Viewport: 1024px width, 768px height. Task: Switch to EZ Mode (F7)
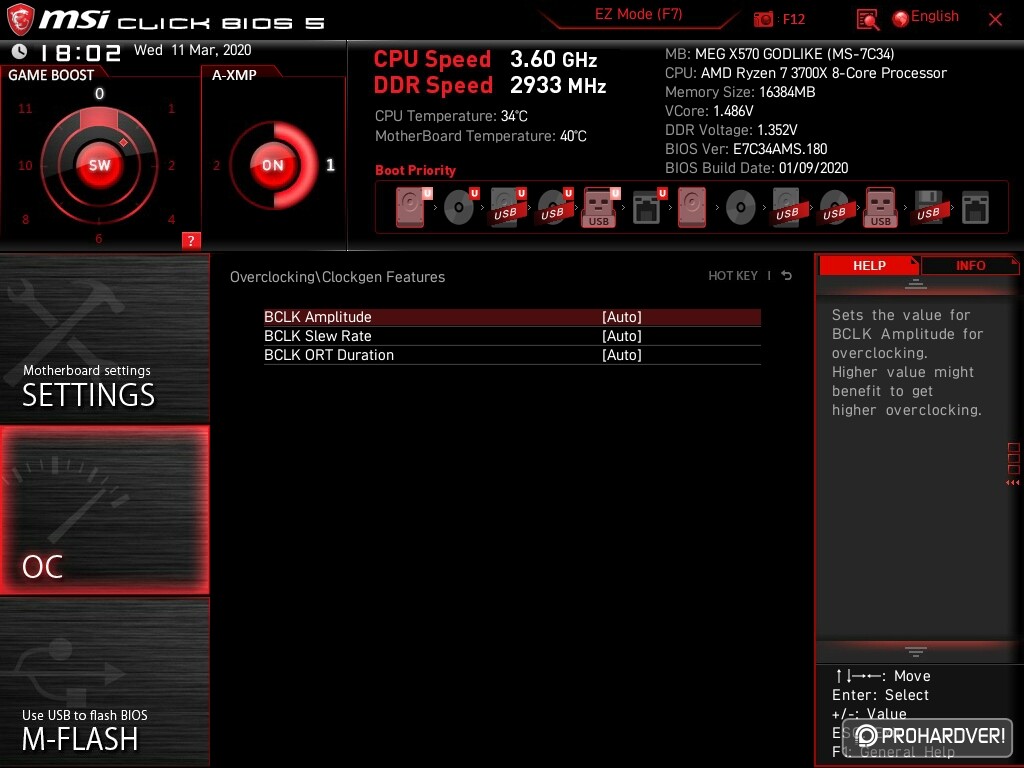(x=638, y=14)
